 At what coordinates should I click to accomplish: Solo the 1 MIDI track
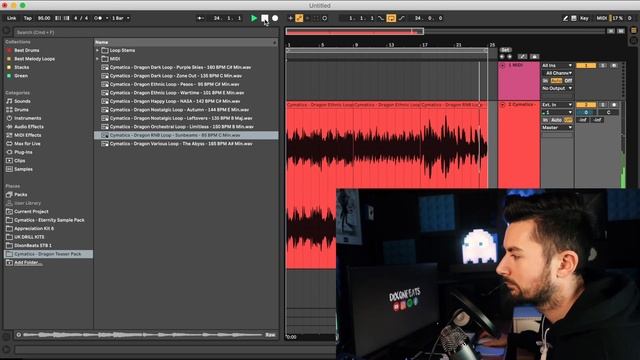click(x=603, y=65)
